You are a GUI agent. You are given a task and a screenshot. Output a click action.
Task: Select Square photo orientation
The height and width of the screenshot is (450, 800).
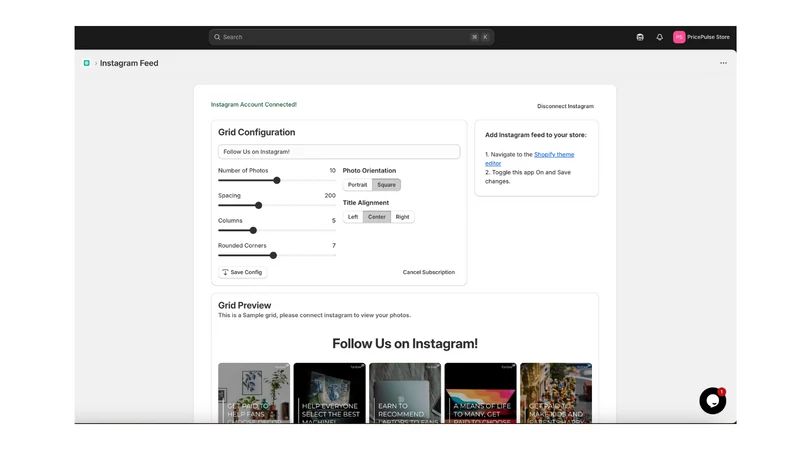pyautogui.click(x=386, y=185)
